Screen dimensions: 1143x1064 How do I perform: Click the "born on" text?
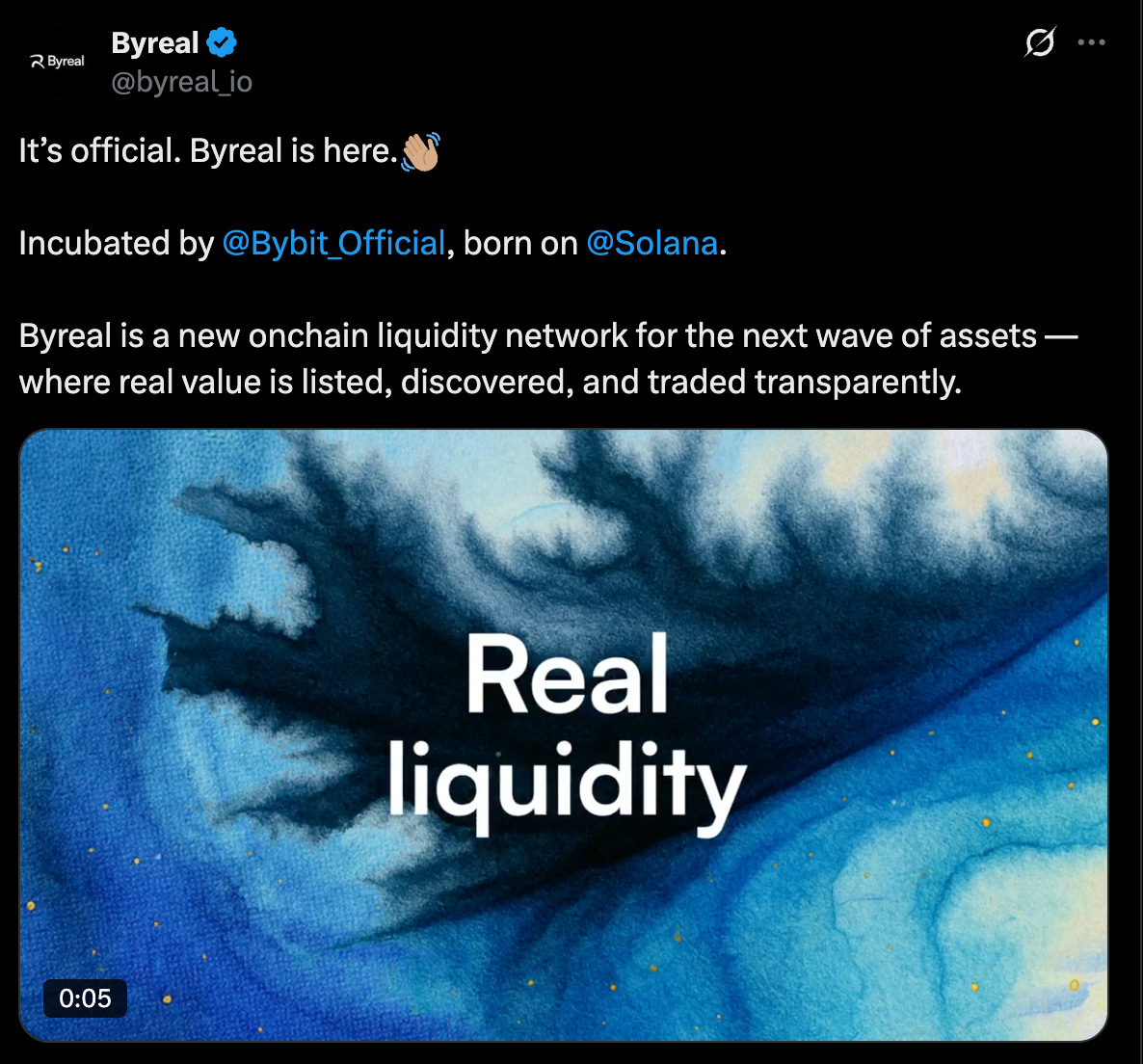520,244
